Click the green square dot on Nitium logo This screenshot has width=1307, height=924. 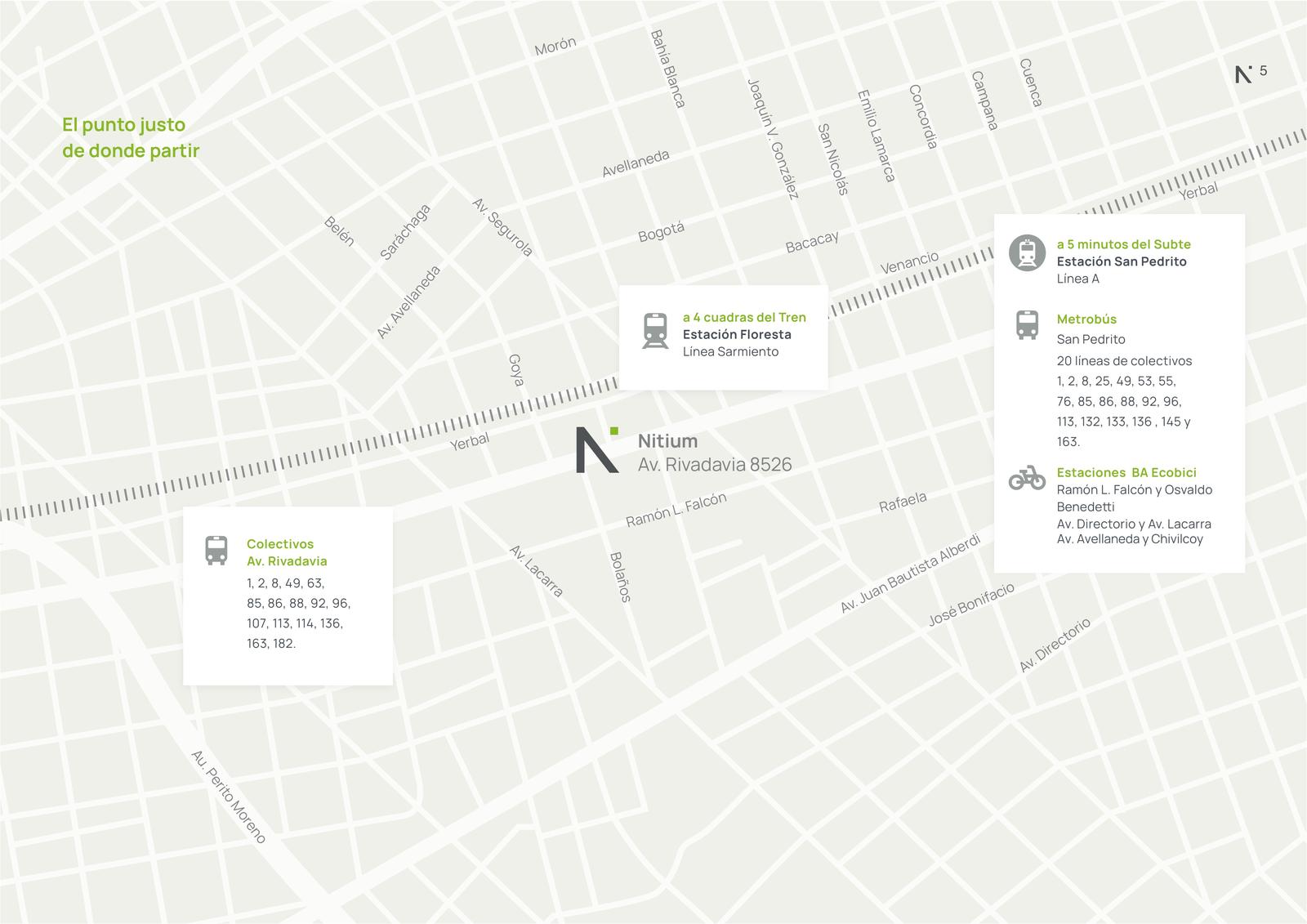(x=614, y=431)
